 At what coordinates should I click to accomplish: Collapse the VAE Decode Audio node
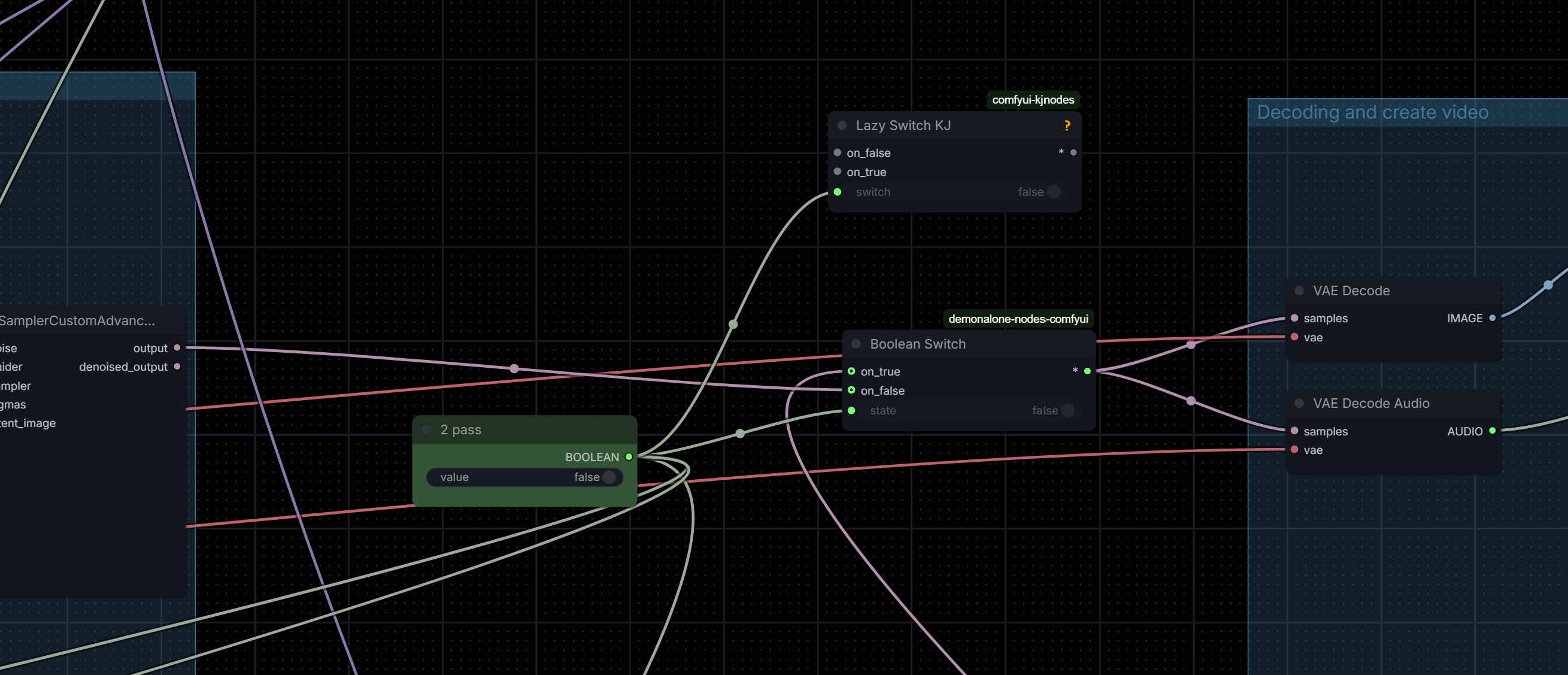click(x=1300, y=403)
